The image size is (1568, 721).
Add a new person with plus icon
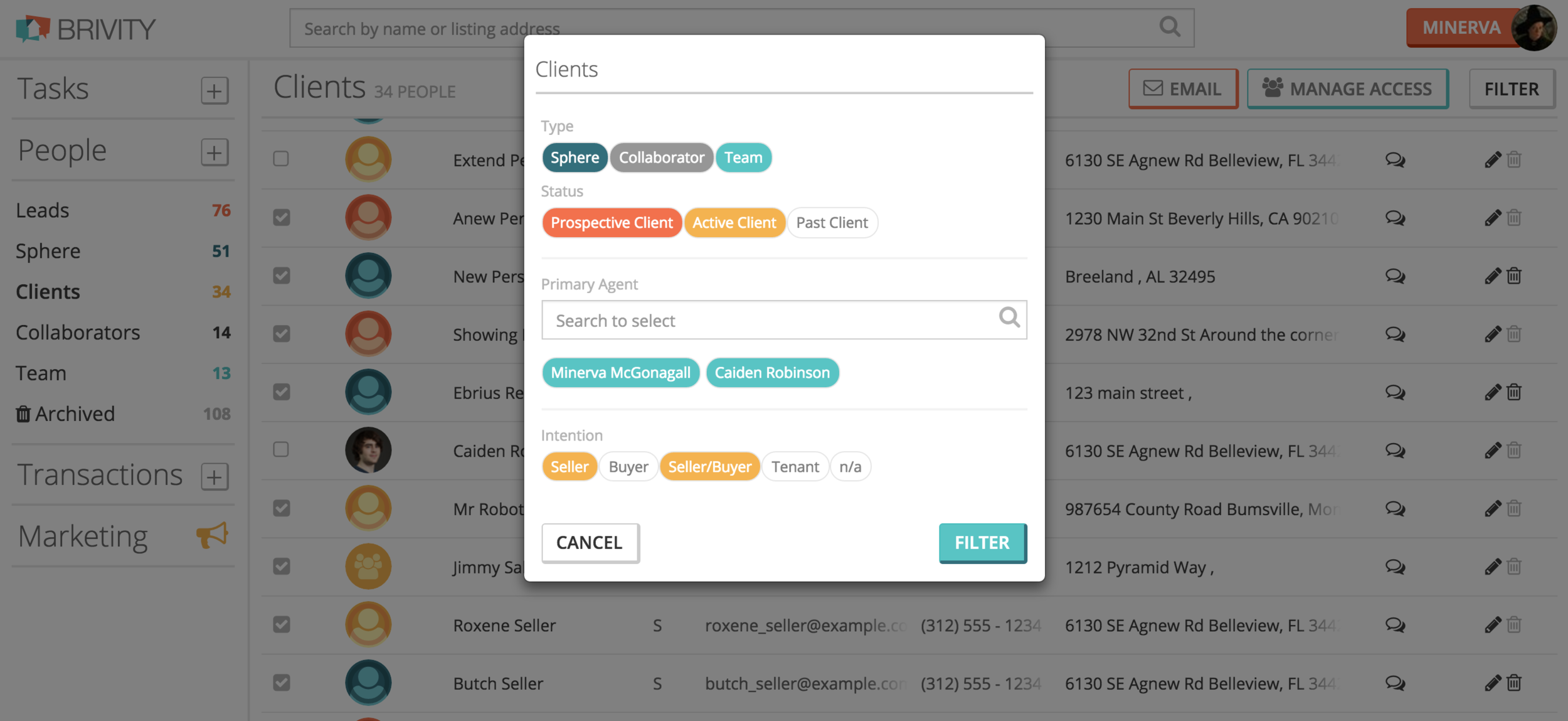215,152
